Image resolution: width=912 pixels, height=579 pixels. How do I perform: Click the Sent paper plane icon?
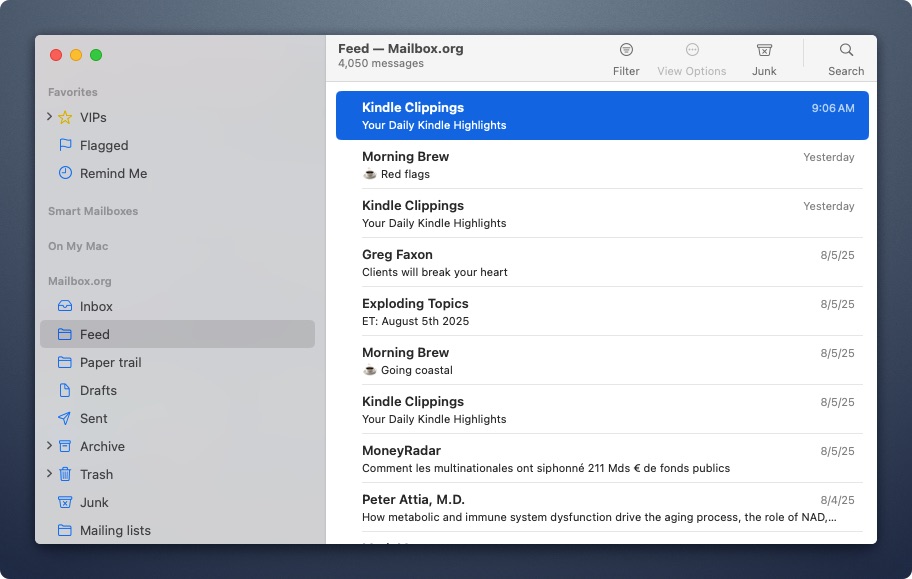point(65,418)
